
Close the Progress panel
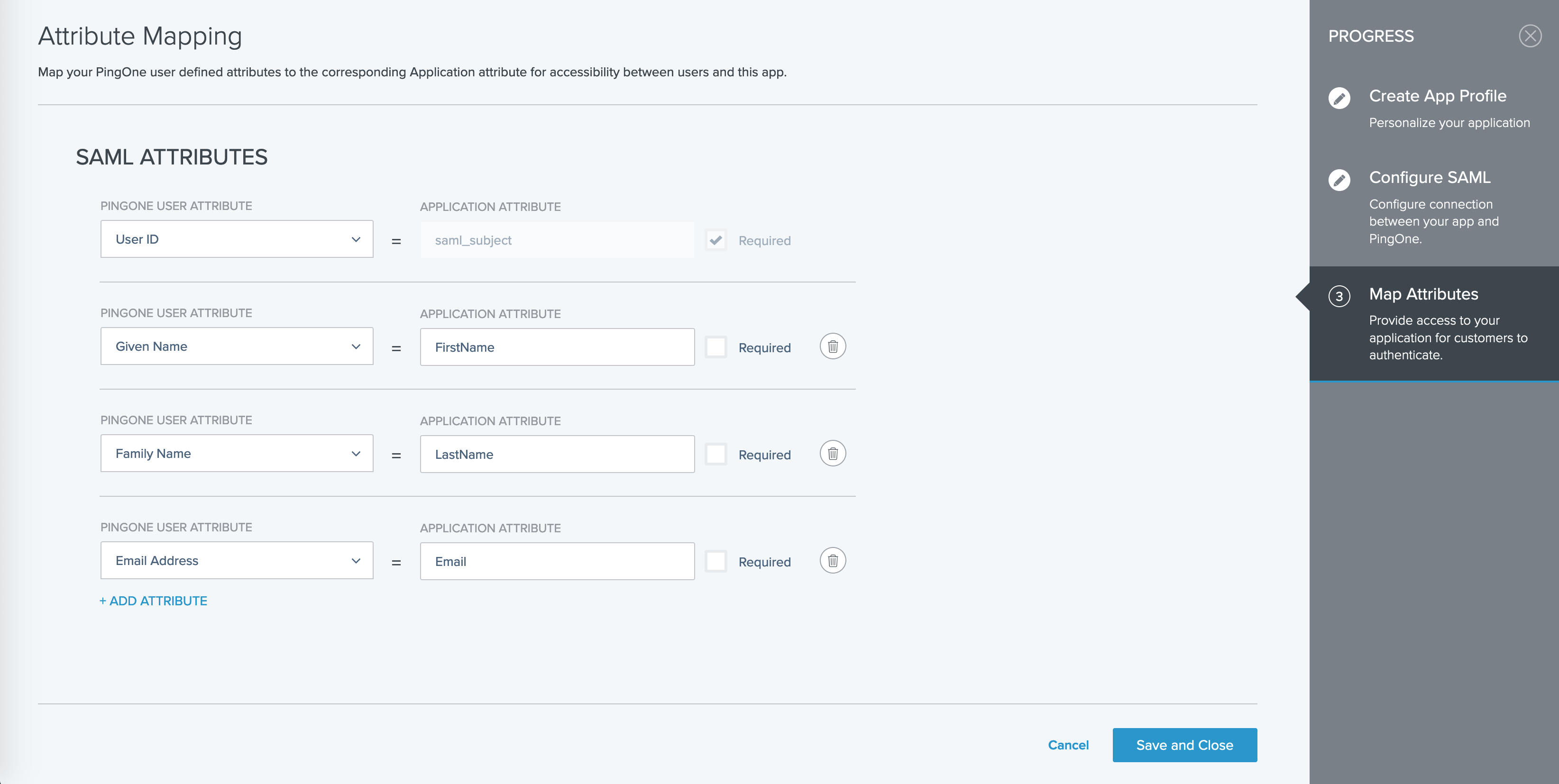coord(1529,36)
